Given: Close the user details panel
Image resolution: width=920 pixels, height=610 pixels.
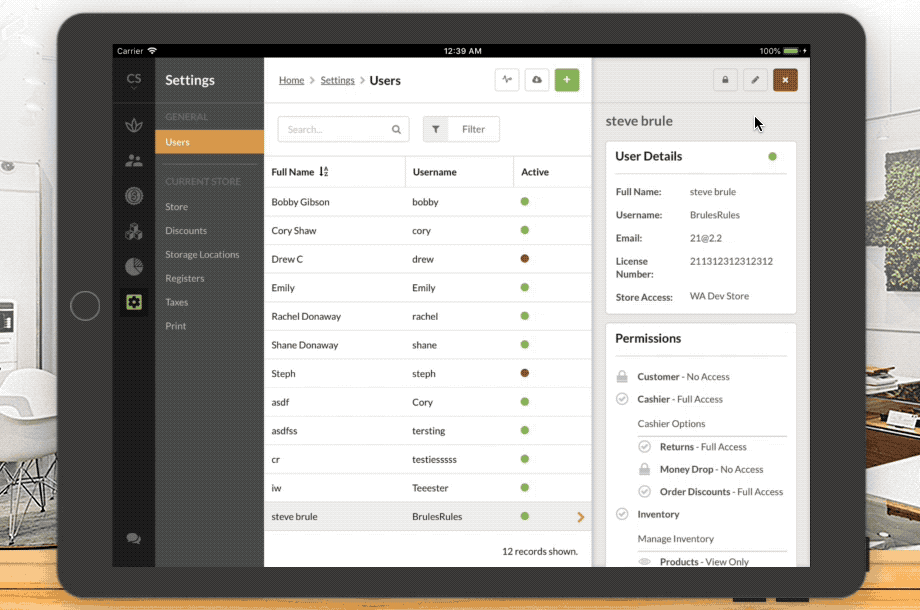Looking at the screenshot, I should pos(785,80).
